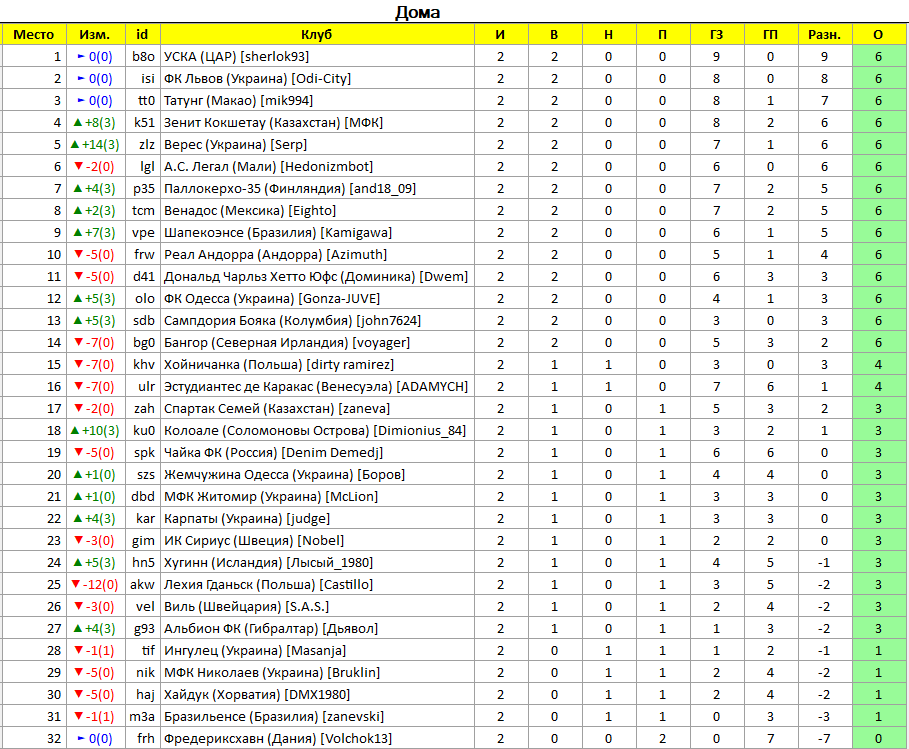
Task: Select club 'А.С. Легал (Мали) [Hedonizmbot]'
Action: 268,167
